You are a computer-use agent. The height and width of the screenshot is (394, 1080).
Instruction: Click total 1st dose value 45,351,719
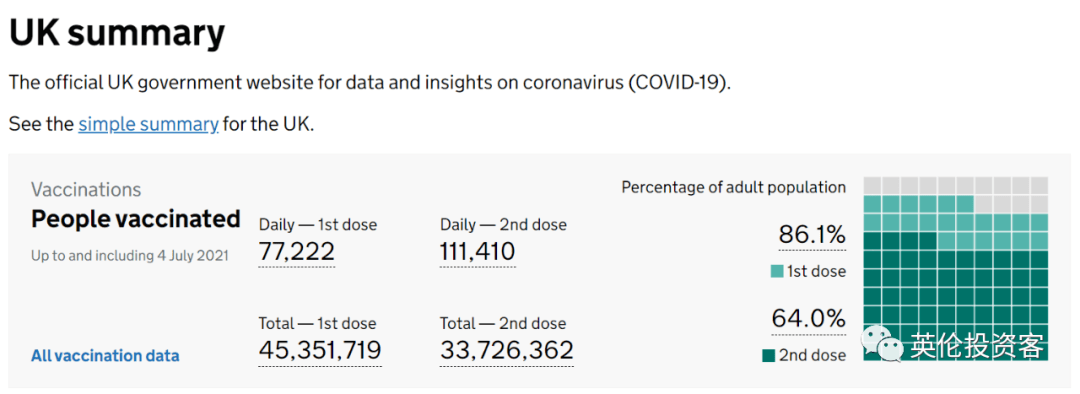pos(320,350)
